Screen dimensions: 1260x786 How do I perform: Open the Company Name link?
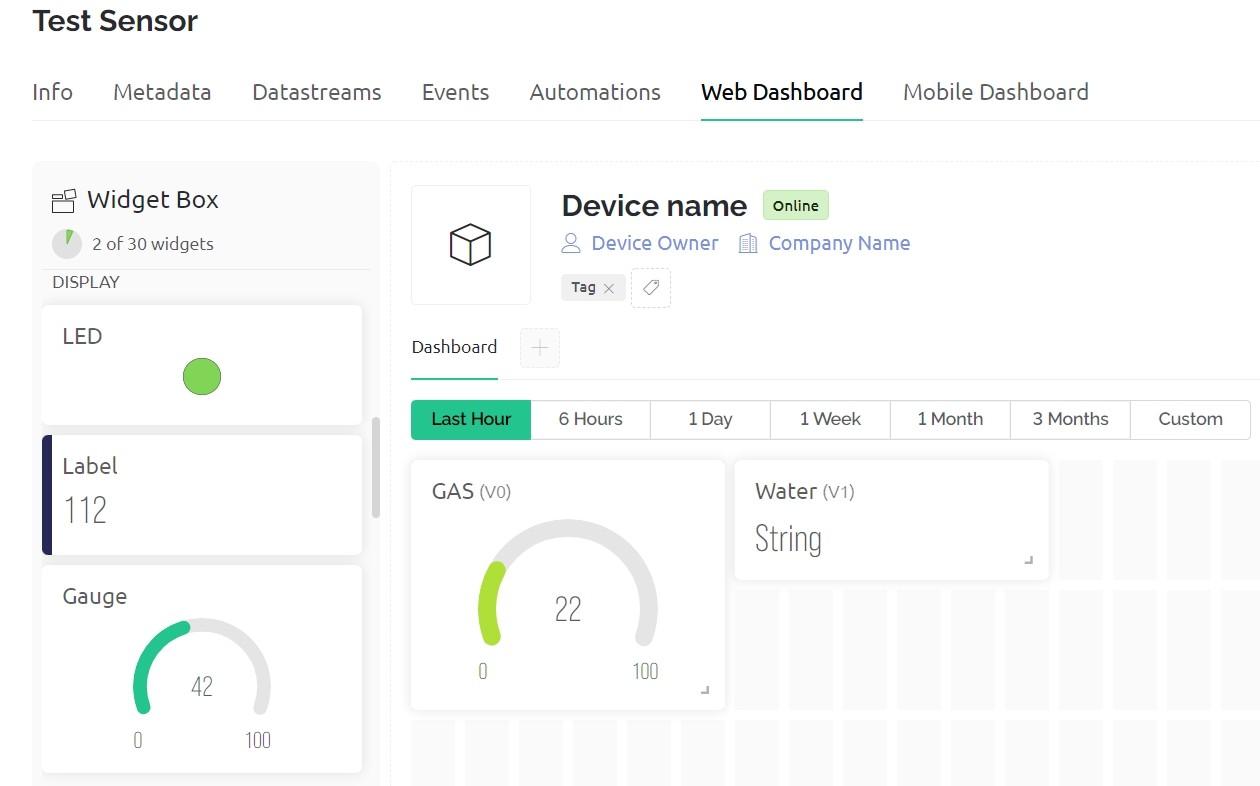tap(839, 243)
